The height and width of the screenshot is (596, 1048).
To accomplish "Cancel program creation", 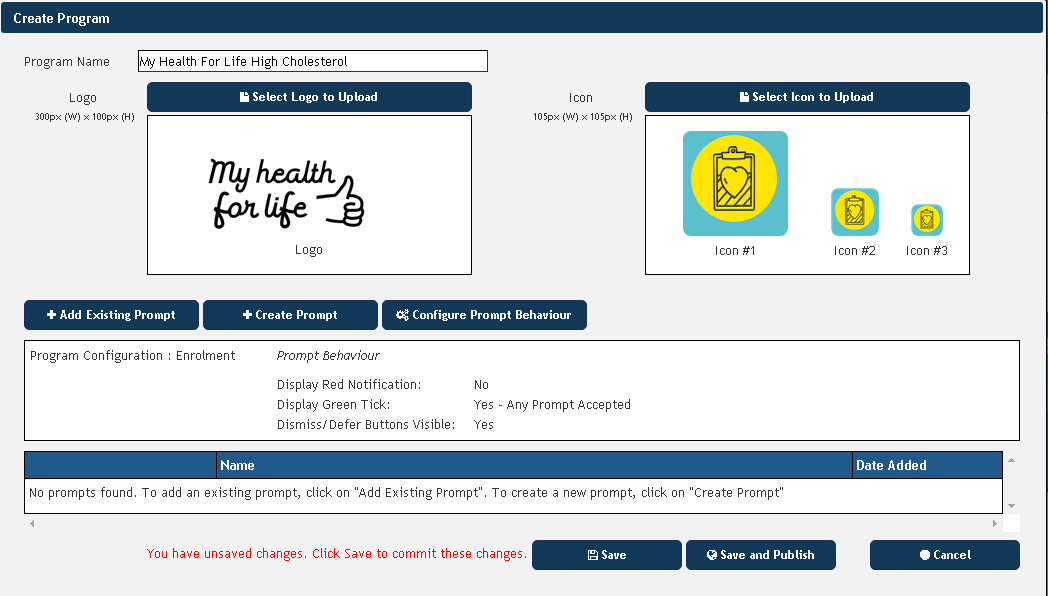I will point(945,555).
